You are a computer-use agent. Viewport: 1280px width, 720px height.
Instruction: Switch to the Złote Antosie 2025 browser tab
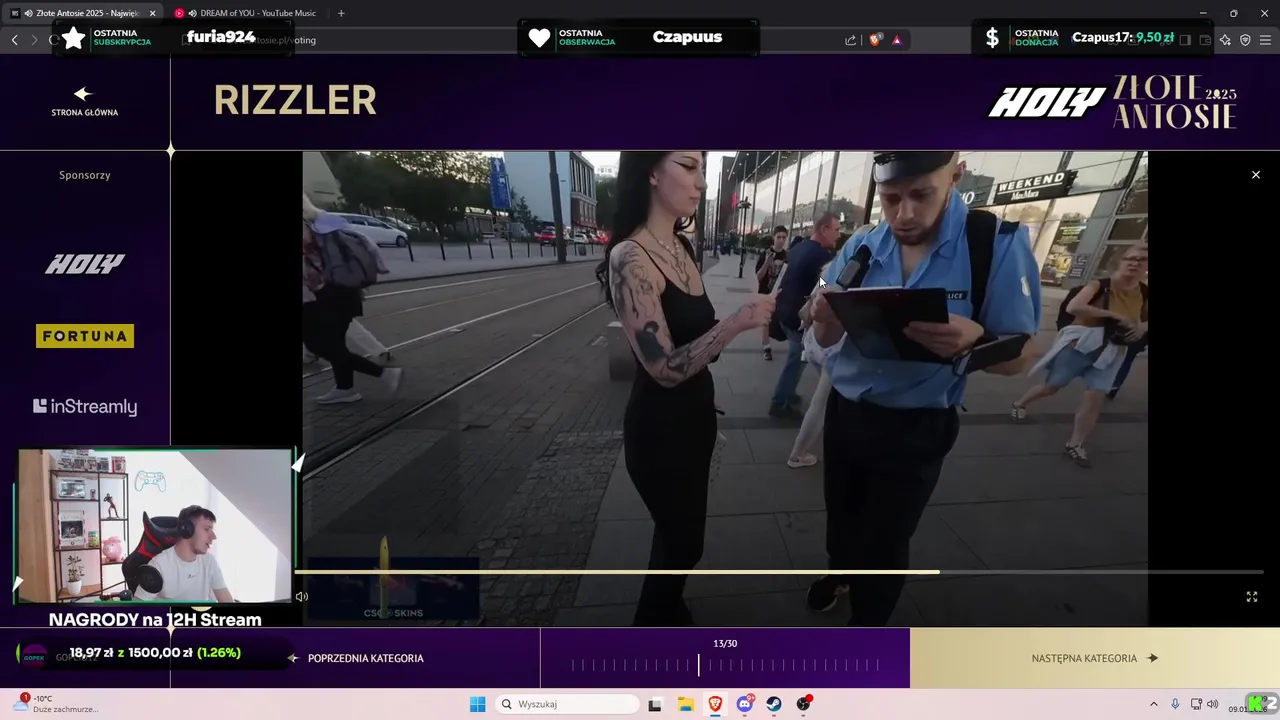coord(80,13)
